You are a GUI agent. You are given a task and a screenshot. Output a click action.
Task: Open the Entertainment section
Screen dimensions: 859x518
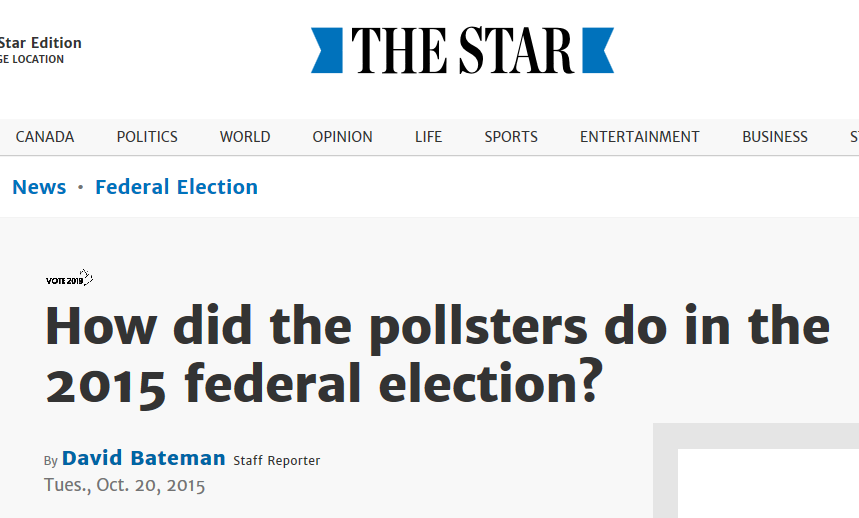coord(640,137)
